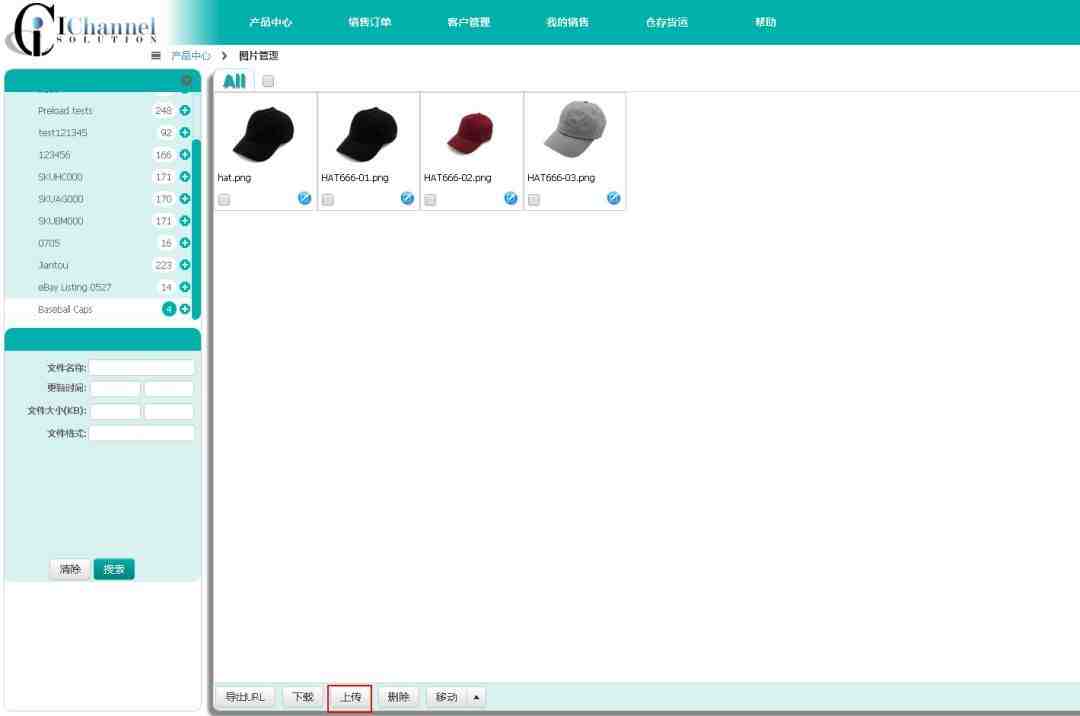This screenshot has width=1080, height=716.
Task: Click the iChannel Solution logo
Action: click(81, 29)
